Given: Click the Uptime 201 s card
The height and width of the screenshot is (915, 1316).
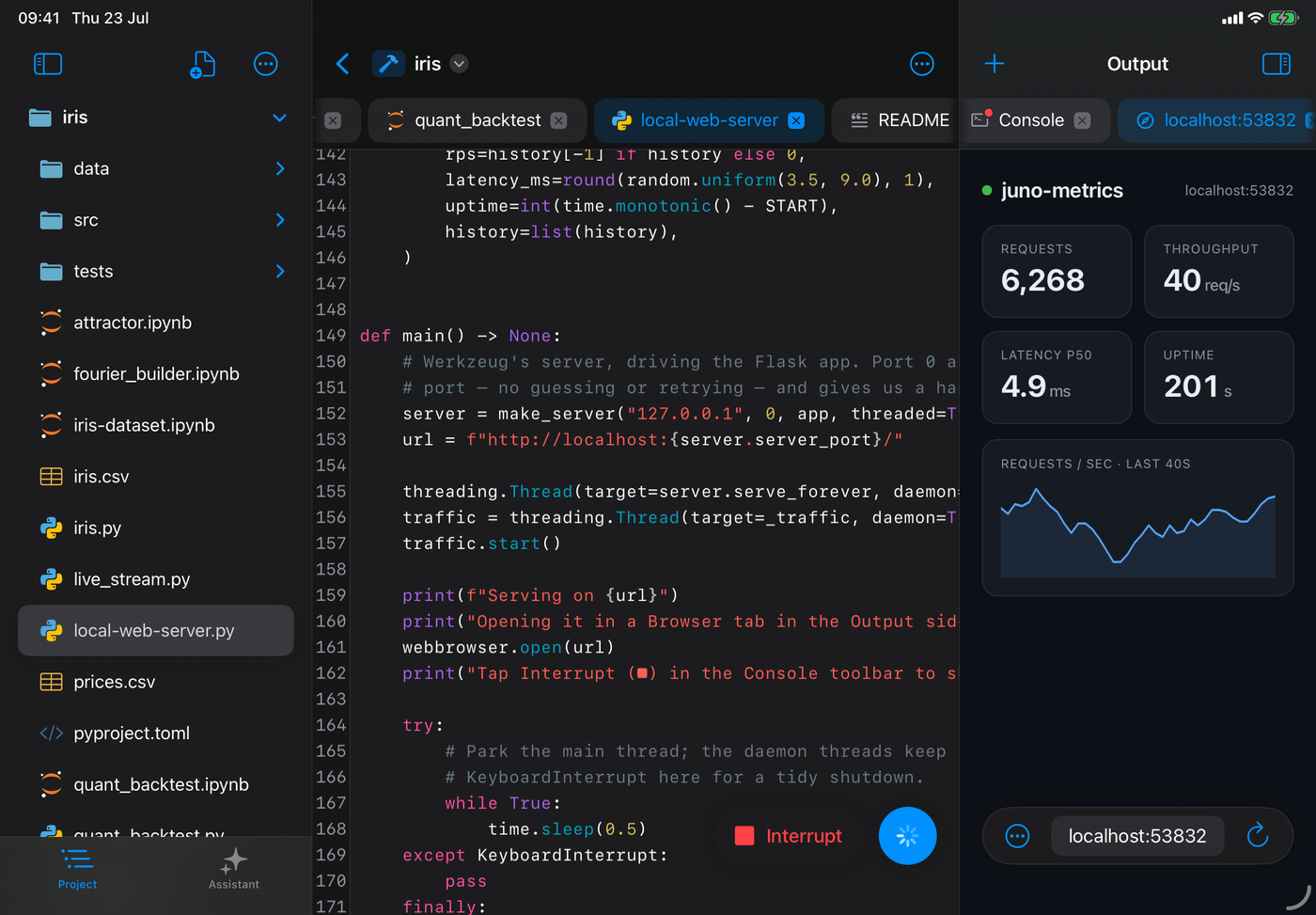Looking at the screenshot, I should tap(1218, 377).
